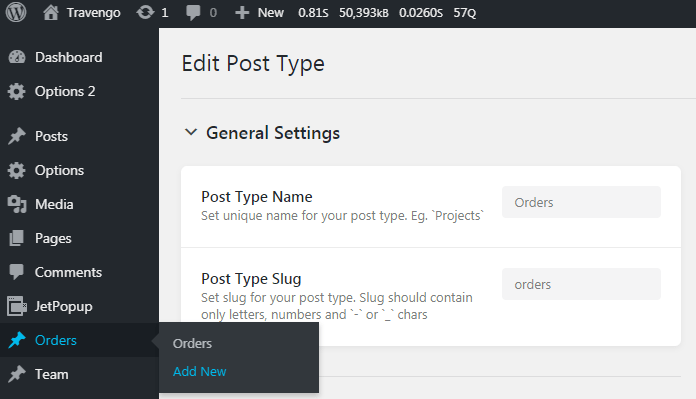Open the Posts menu item
This screenshot has width=696, height=399.
(x=51, y=136)
